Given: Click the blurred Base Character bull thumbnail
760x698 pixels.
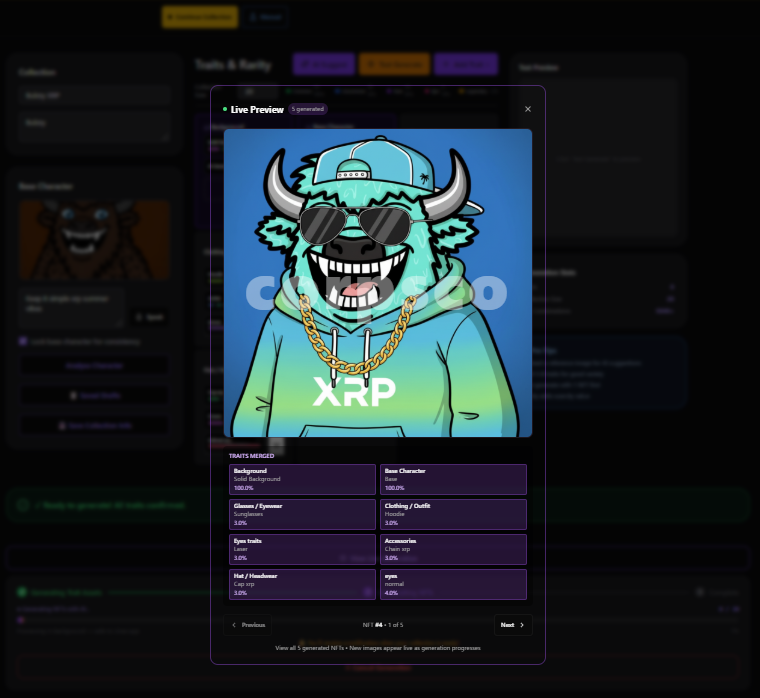Looking at the screenshot, I should coord(95,240).
